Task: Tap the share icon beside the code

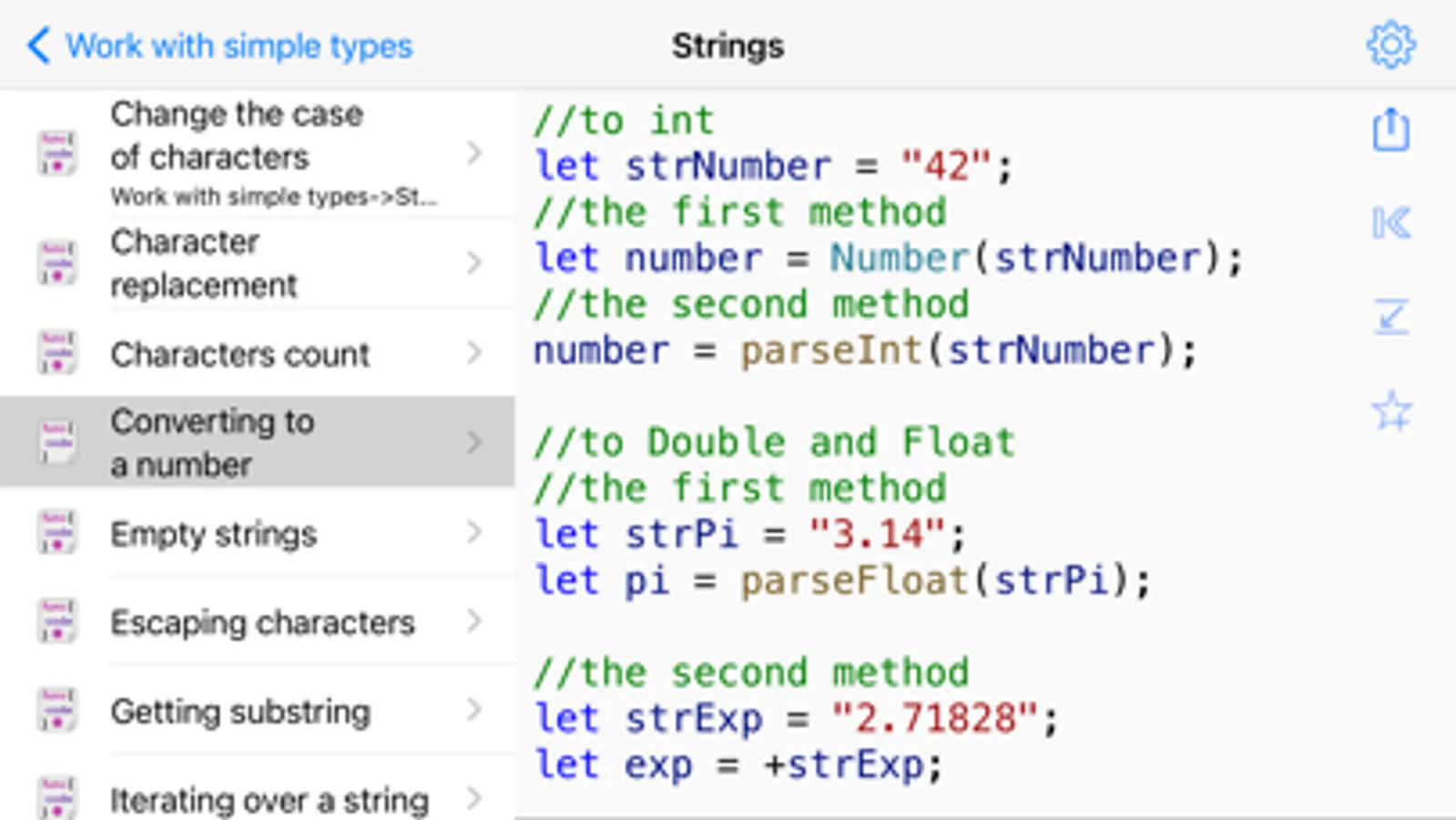Action: tap(1390, 129)
